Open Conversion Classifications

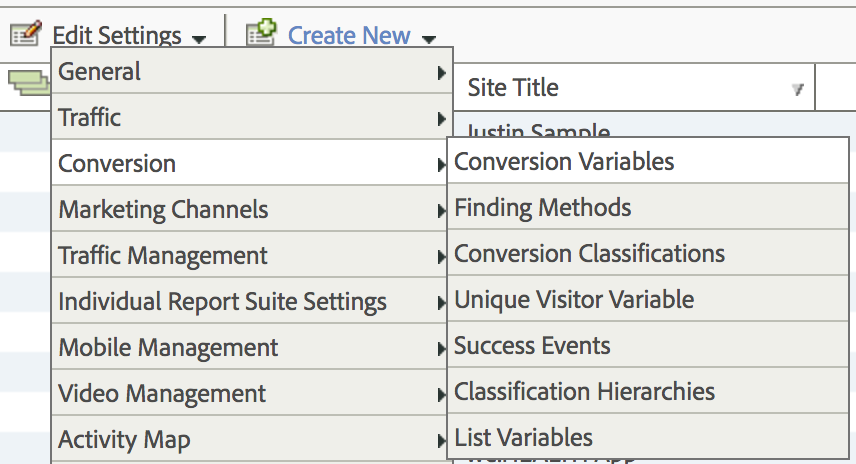pyautogui.click(x=589, y=254)
